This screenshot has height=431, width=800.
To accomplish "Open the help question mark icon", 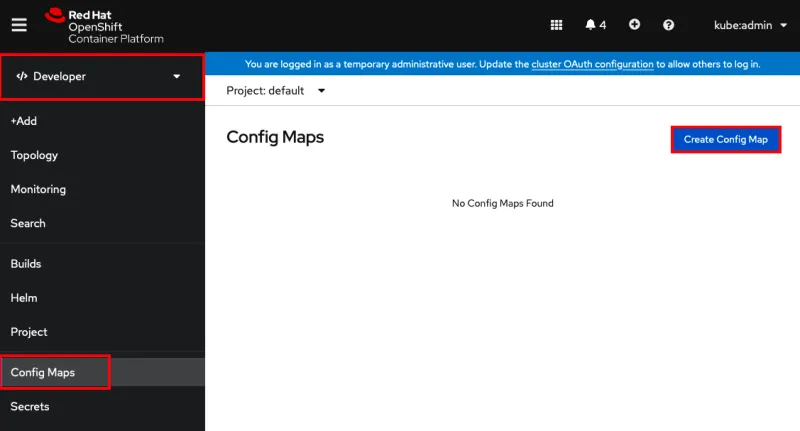I will click(x=669, y=25).
